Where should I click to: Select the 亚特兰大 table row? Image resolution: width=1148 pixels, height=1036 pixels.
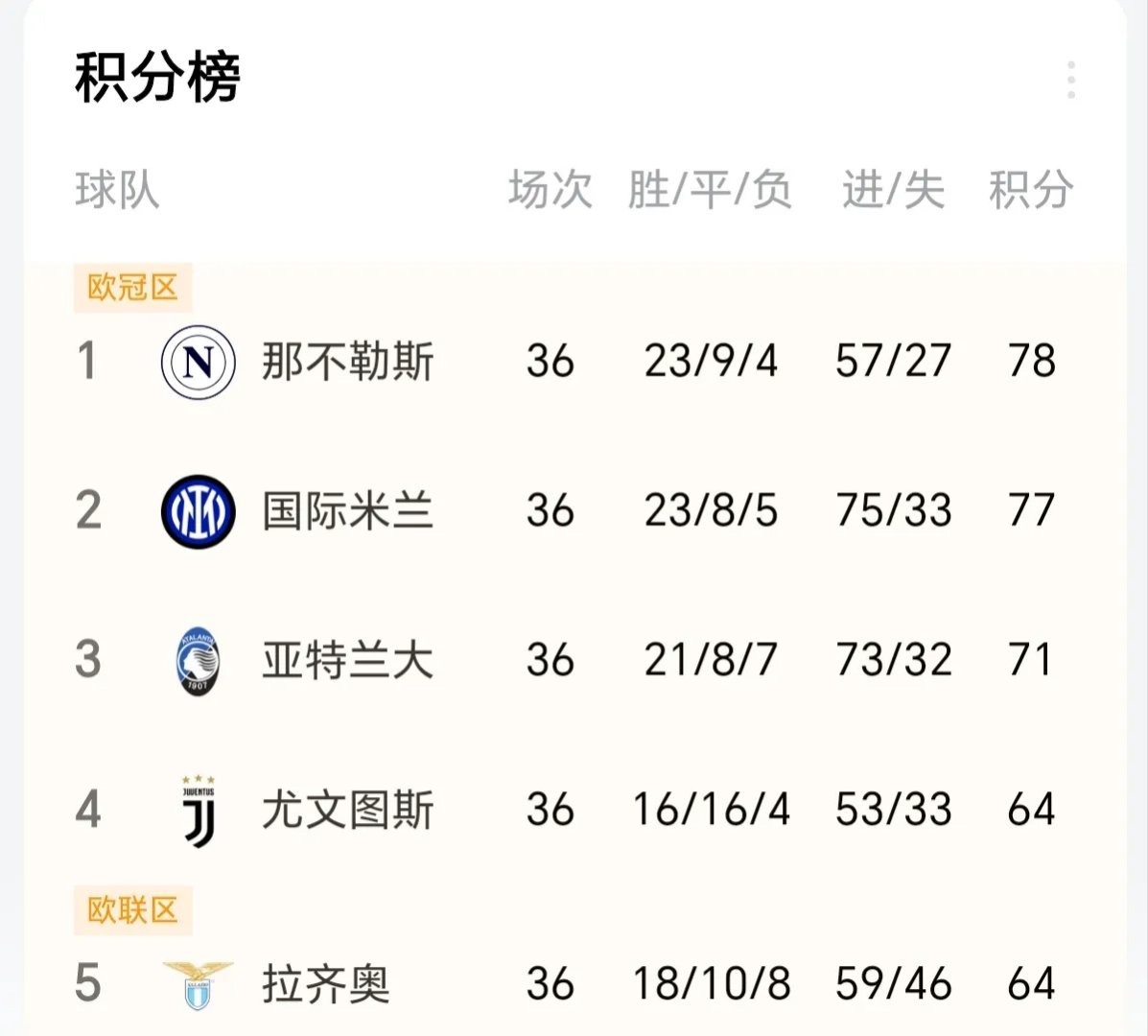click(575, 659)
